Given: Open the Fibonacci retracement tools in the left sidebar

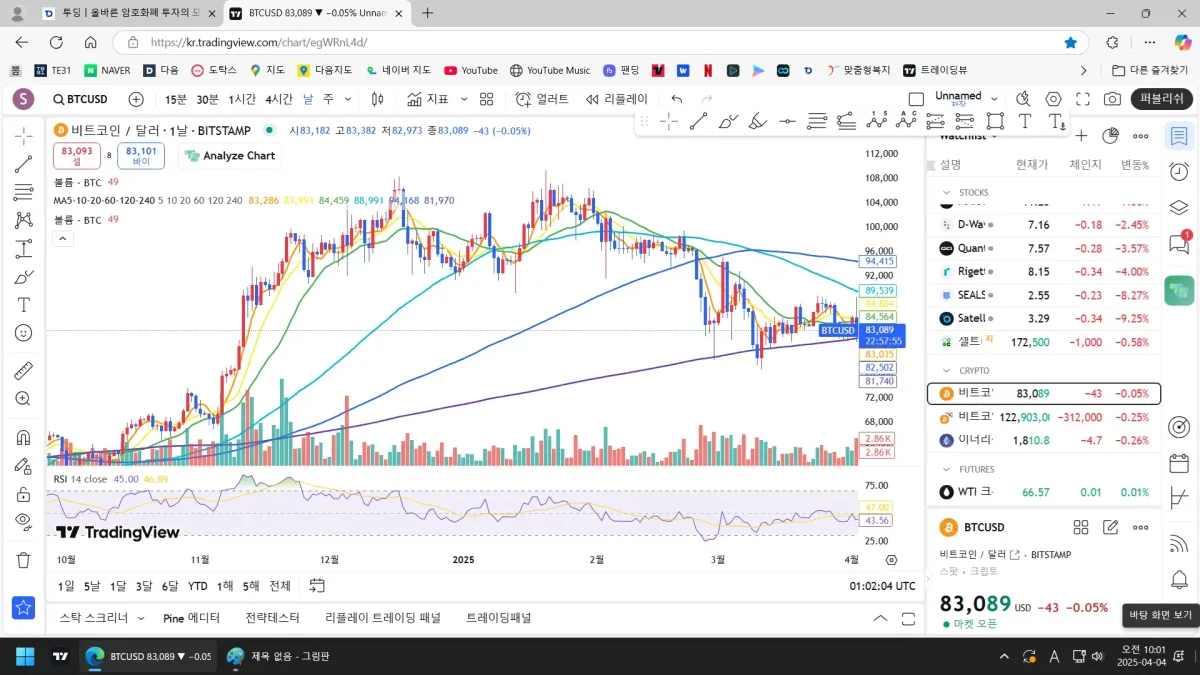Looking at the screenshot, I should [24, 193].
